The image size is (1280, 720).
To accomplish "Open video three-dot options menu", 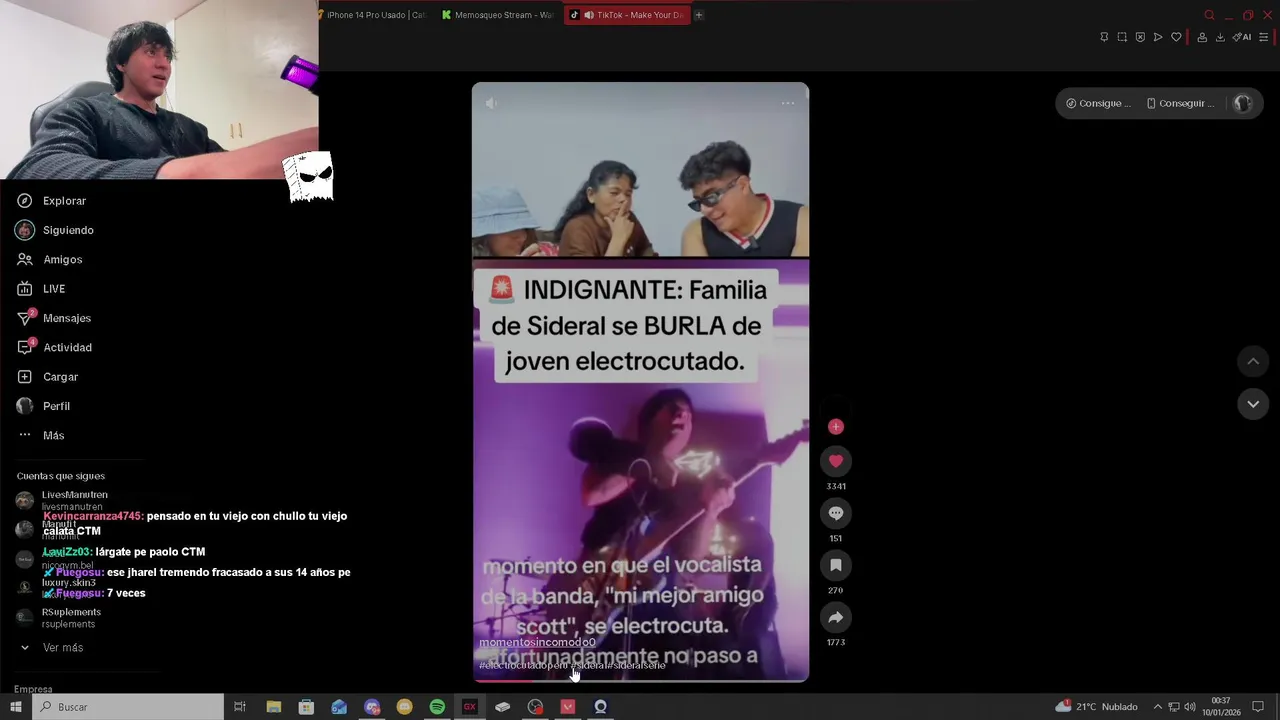I will click(x=788, y=103).
